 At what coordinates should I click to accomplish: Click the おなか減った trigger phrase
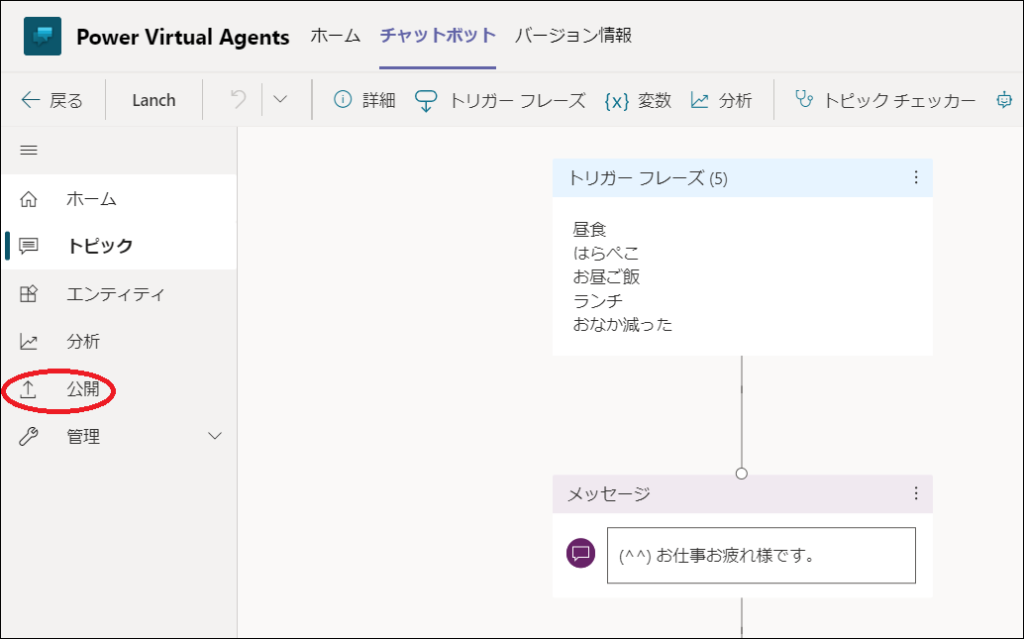[x=622, y=325]
